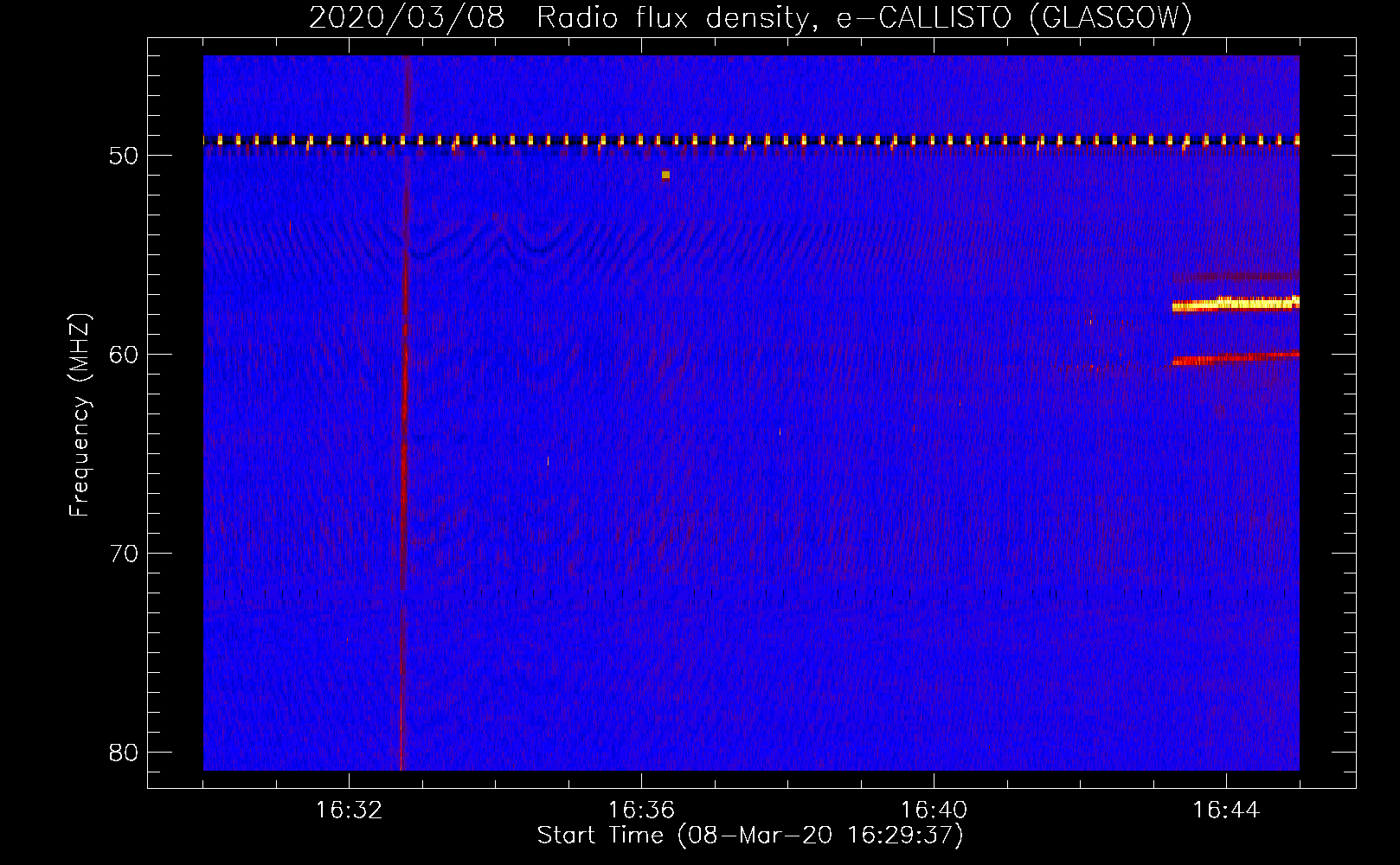Screen dimensions: 1400x865
Task: Click the plot title "2020/03/08 Radio flux density, e-CALLISTO (GLASGOW)"
Action: pos(751,17)
